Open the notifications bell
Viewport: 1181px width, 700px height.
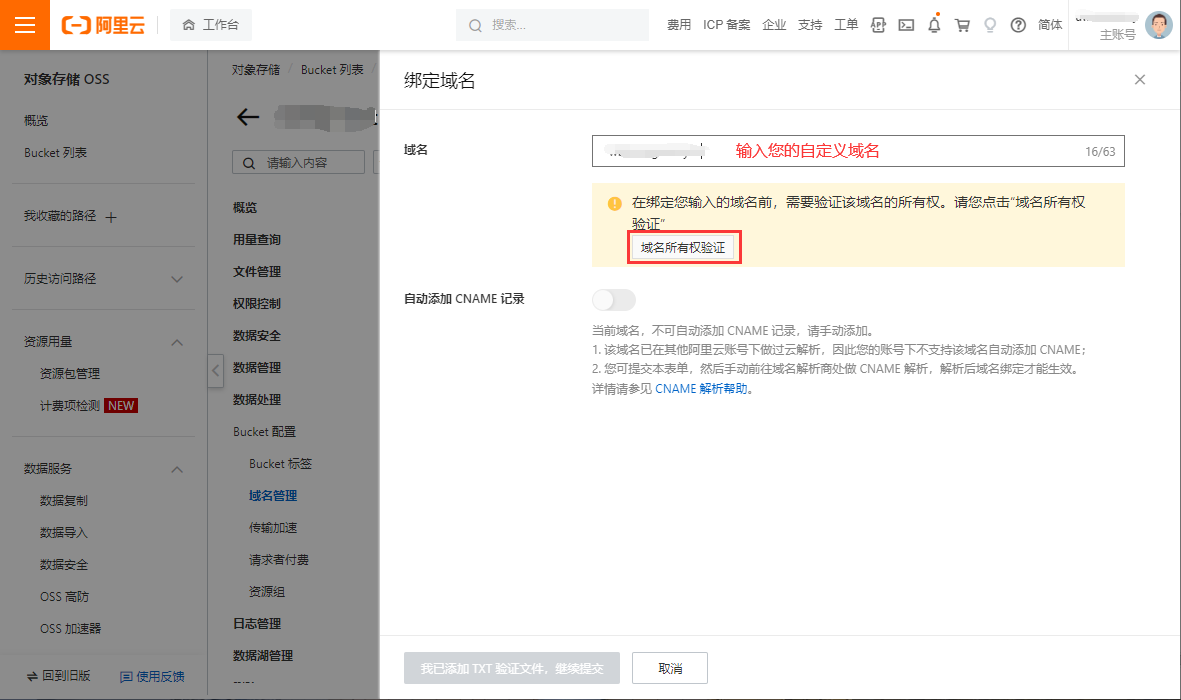pyautogui.click(x=934, y=25)
